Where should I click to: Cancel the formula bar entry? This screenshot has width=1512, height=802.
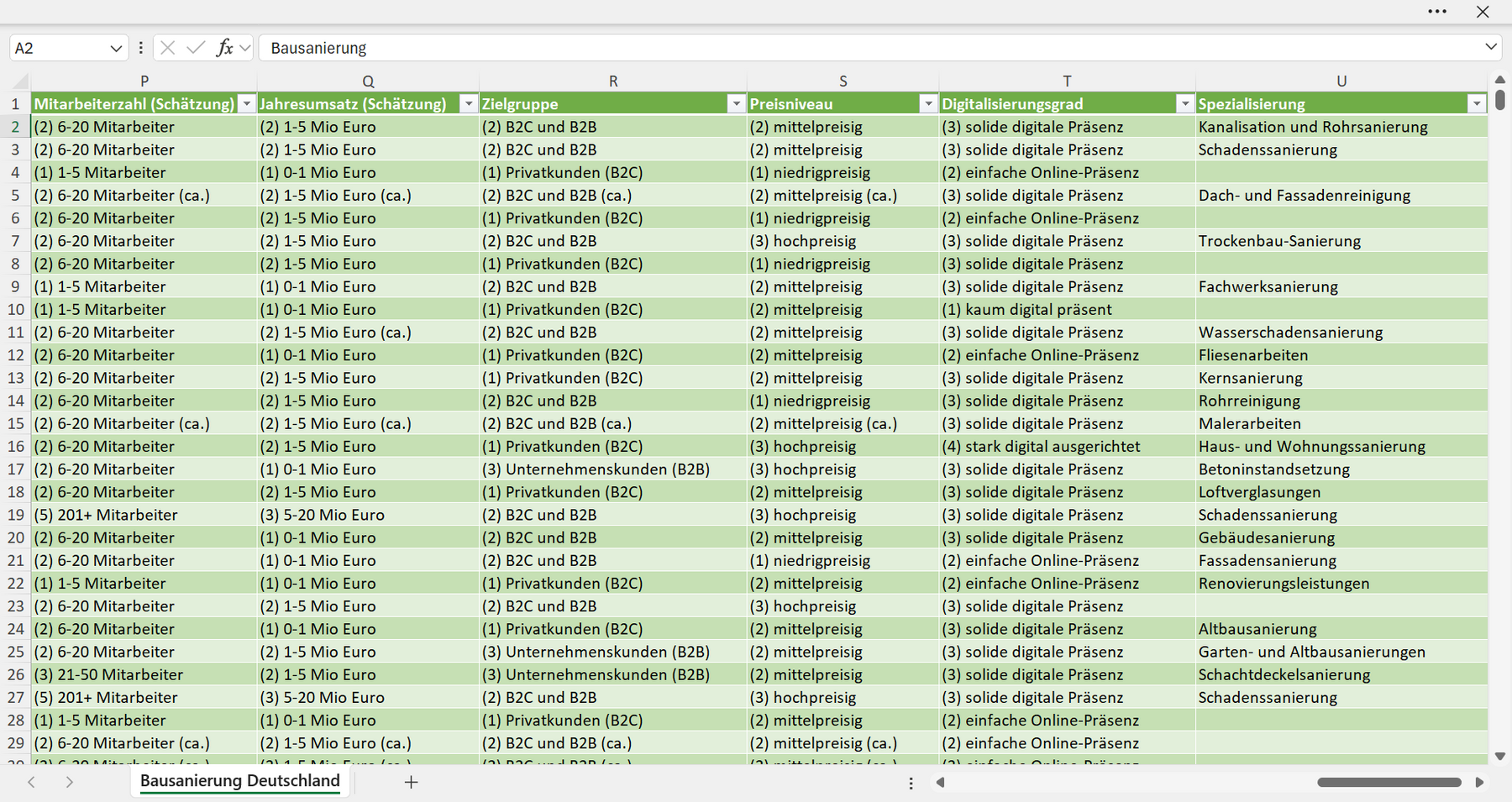point(167,48)
